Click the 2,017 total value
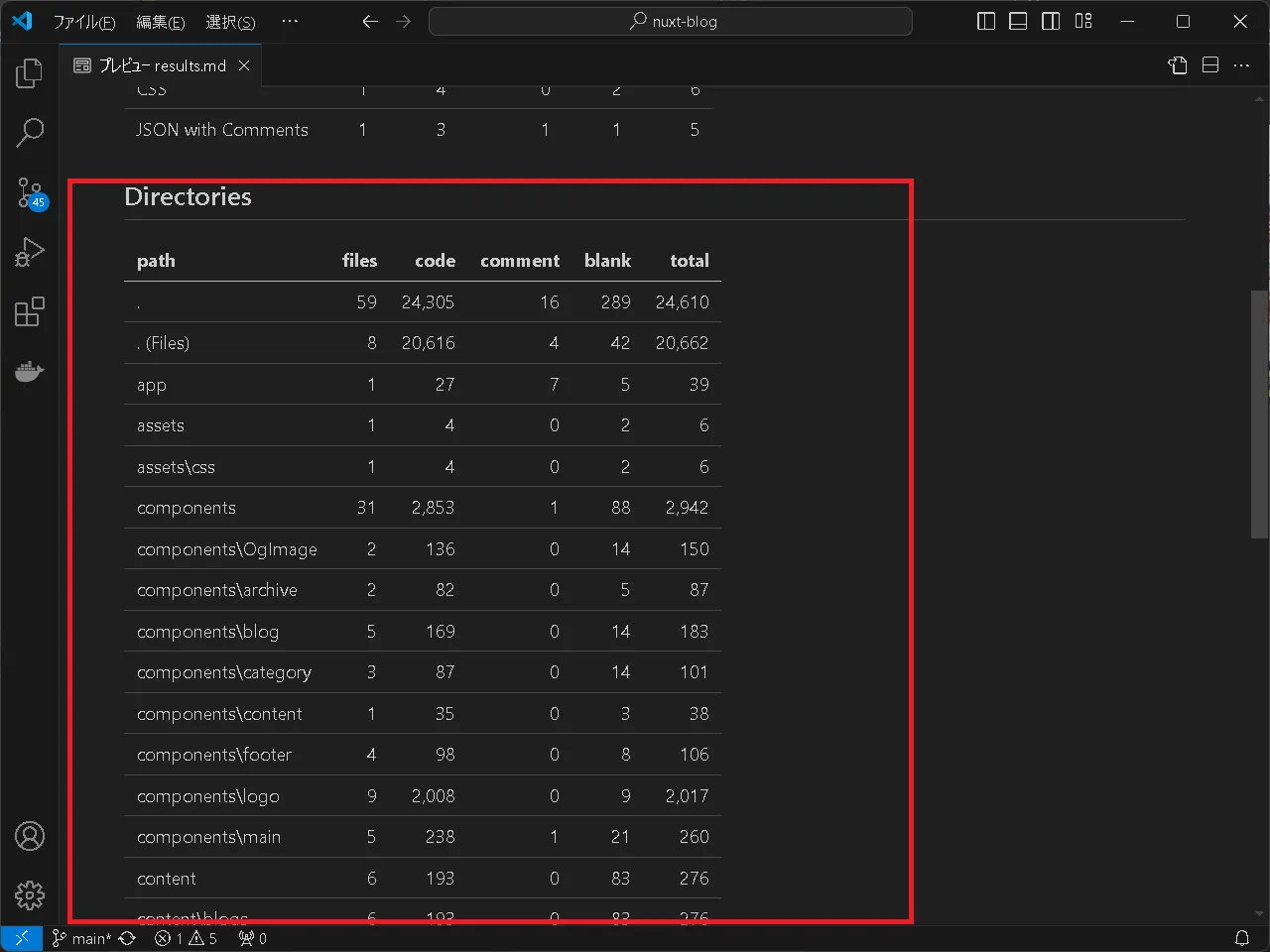This screenshot has width=1270, height=952. [x=687, y=796]
